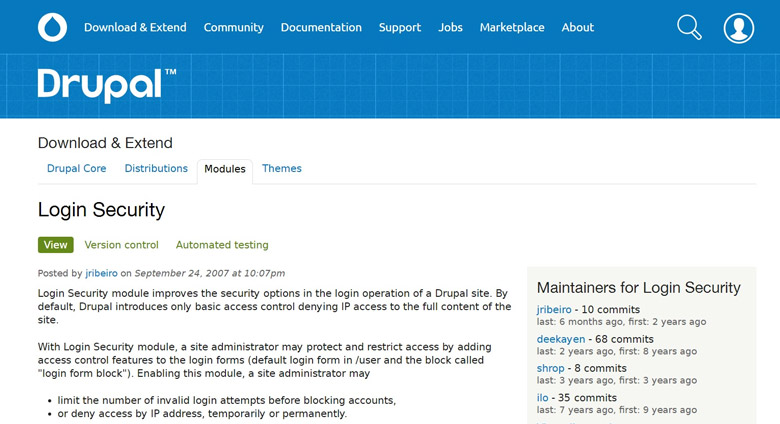The width and height of the screenshot is (780, 424).
Task: Click the green View button
Action: (x=56, y=245)
